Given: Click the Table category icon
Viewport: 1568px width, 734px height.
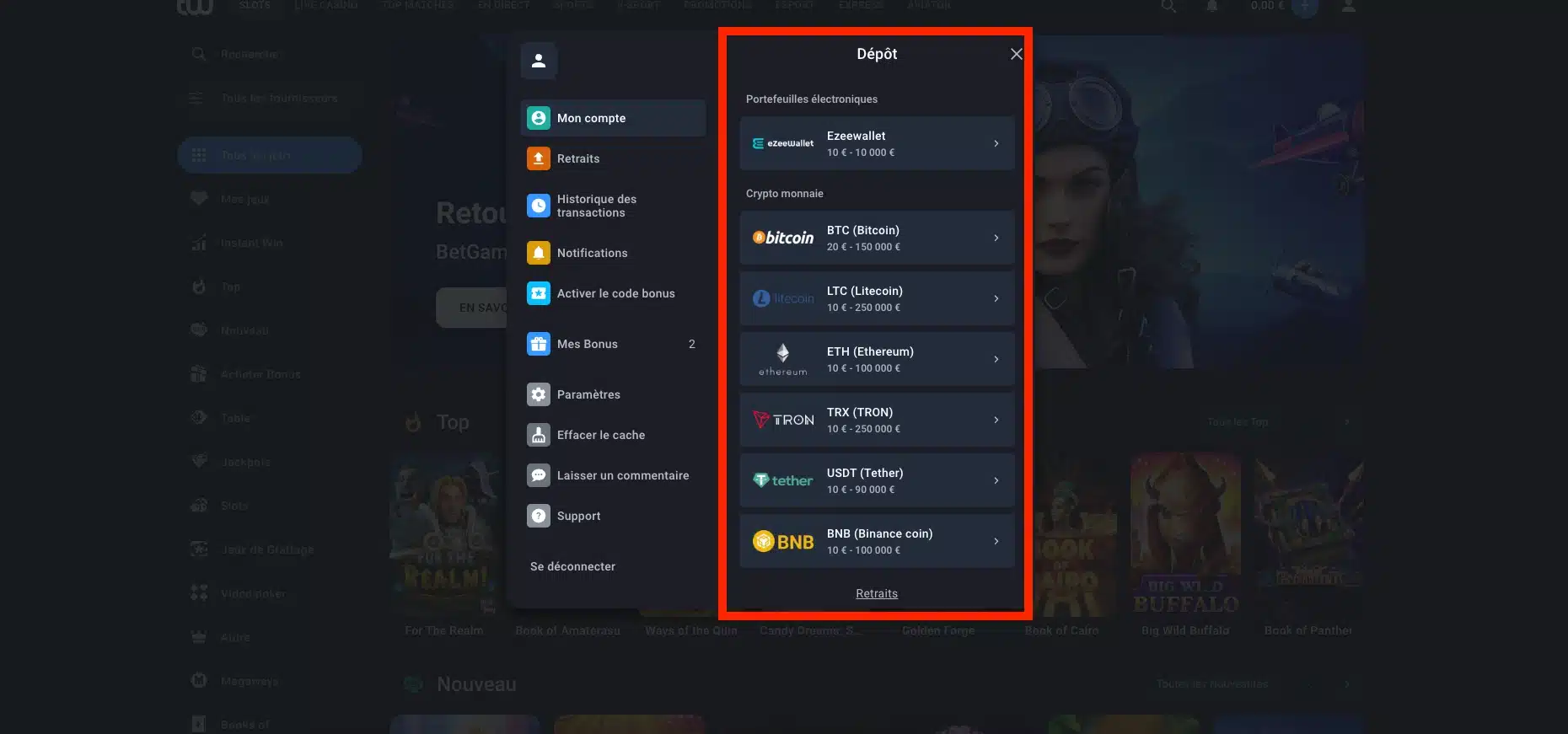Looking at the screenshot, I should pyautogui.click(x=199, y=418).
